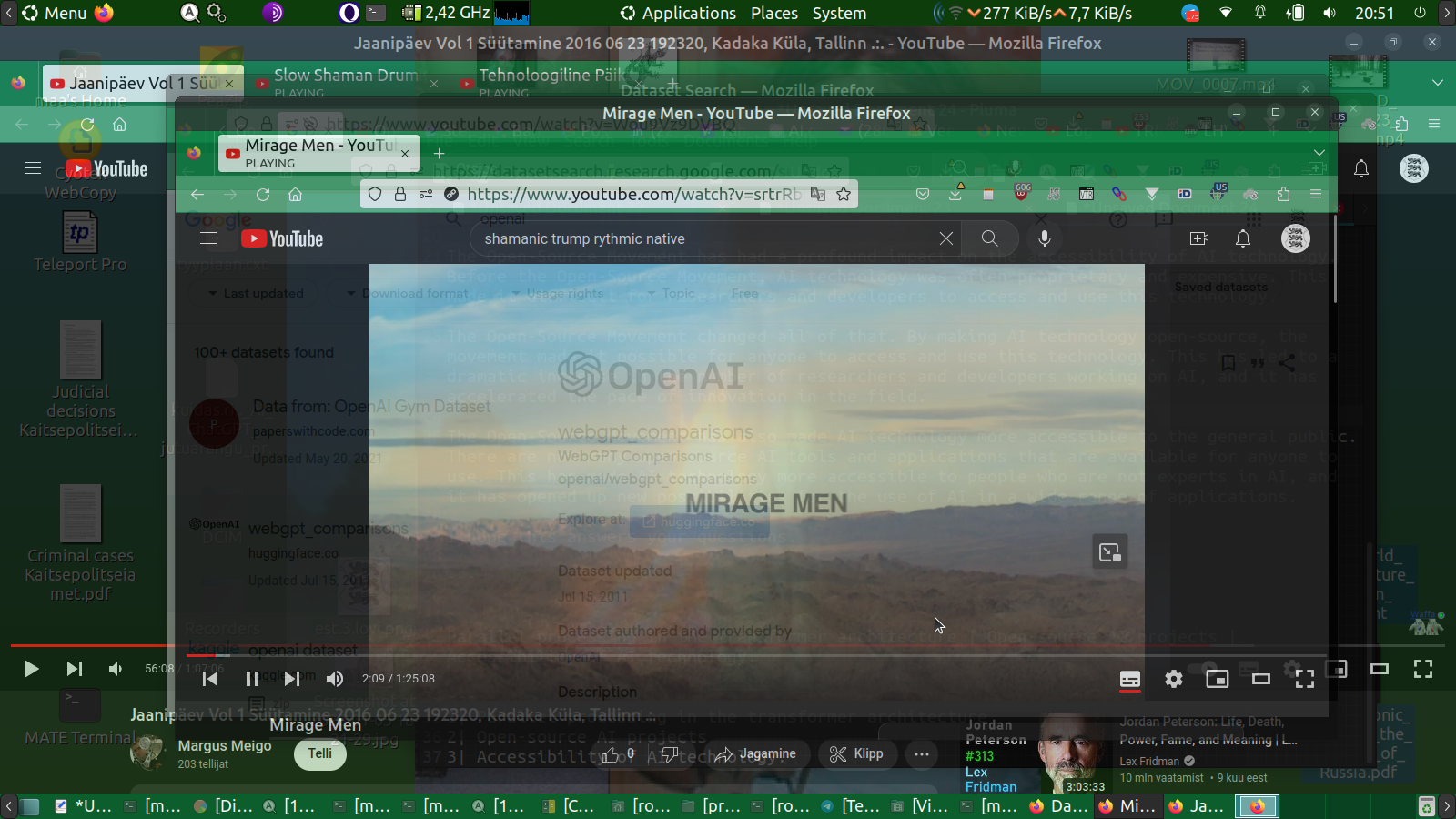Seek along the Mirage Men progress bar
Image resolution: width=1456 pixels, height=819 pixels.
(x=756, y=655)
